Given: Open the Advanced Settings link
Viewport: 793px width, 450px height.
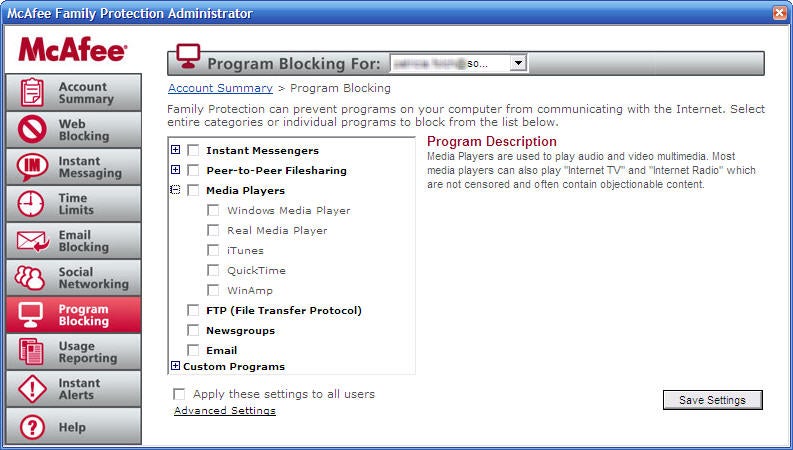Looking at the screenshot, I should [225, 411].
